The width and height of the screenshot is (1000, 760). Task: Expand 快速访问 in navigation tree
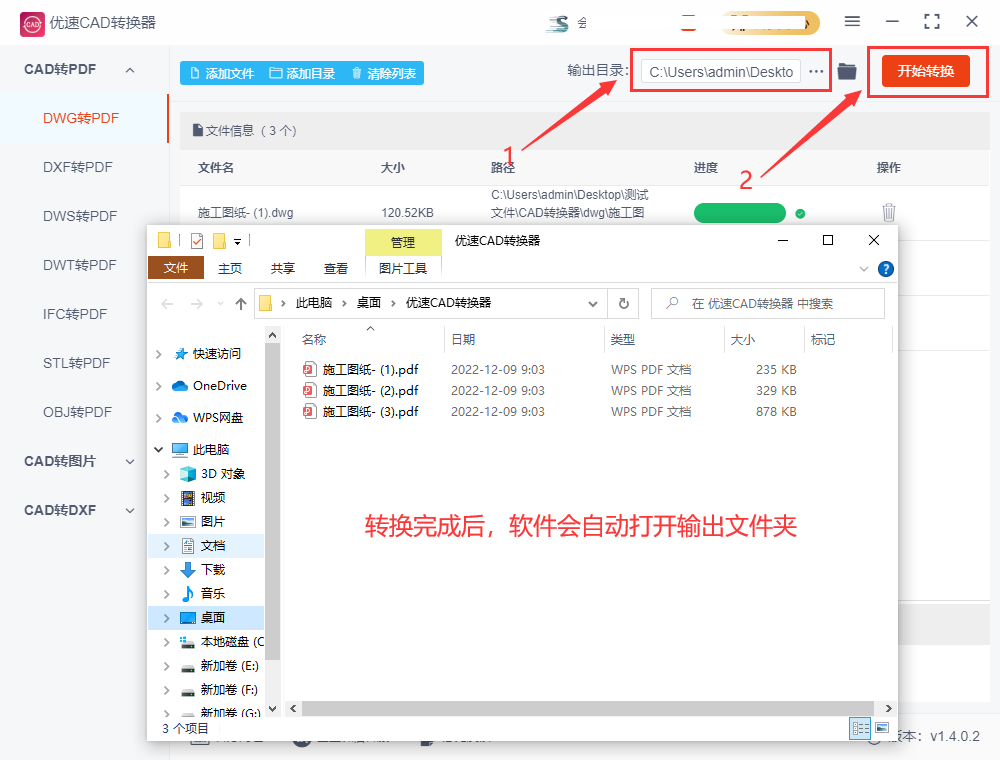point(159,354)
